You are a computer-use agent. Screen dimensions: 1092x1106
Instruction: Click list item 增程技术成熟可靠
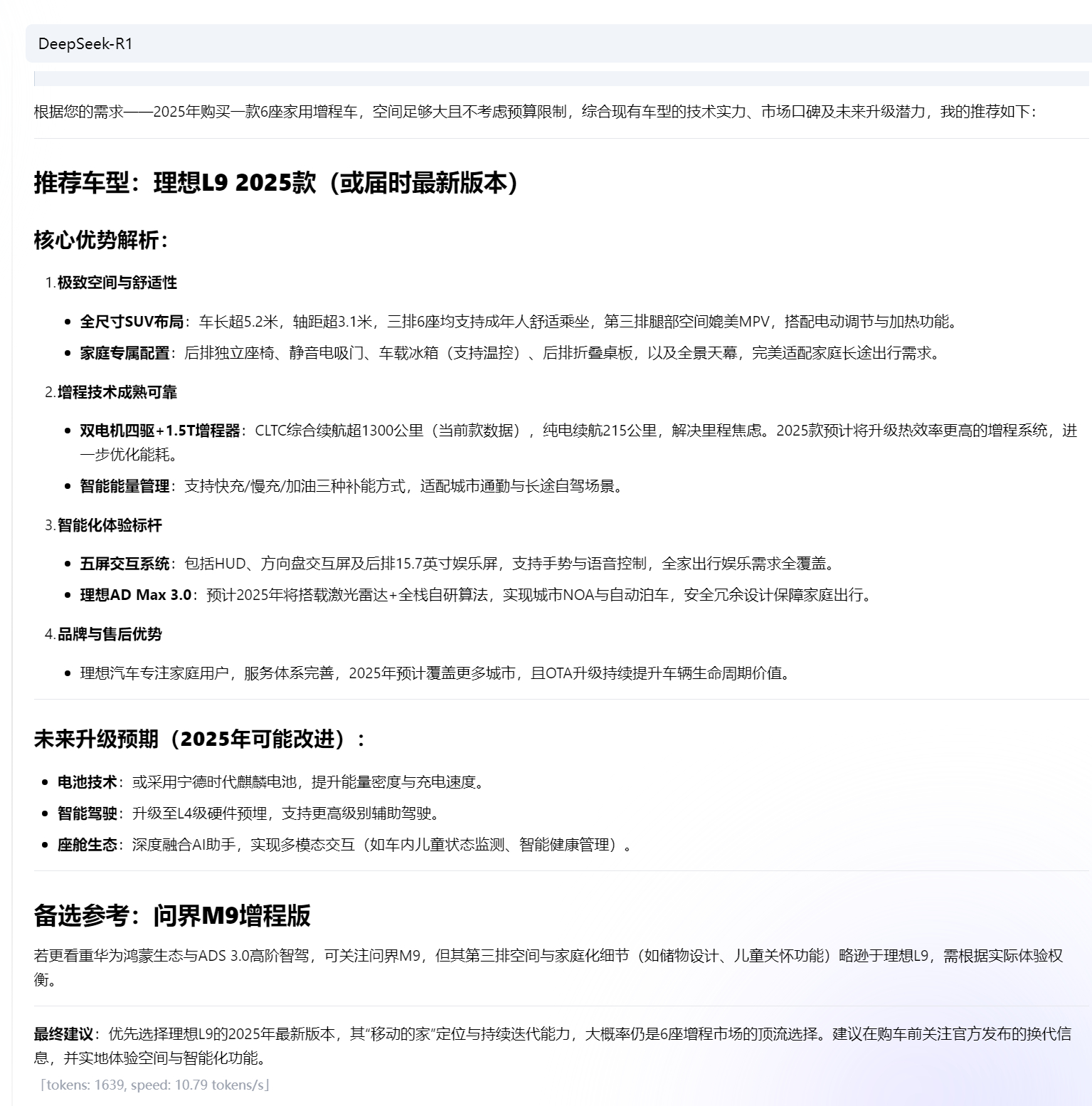[117, 392]
